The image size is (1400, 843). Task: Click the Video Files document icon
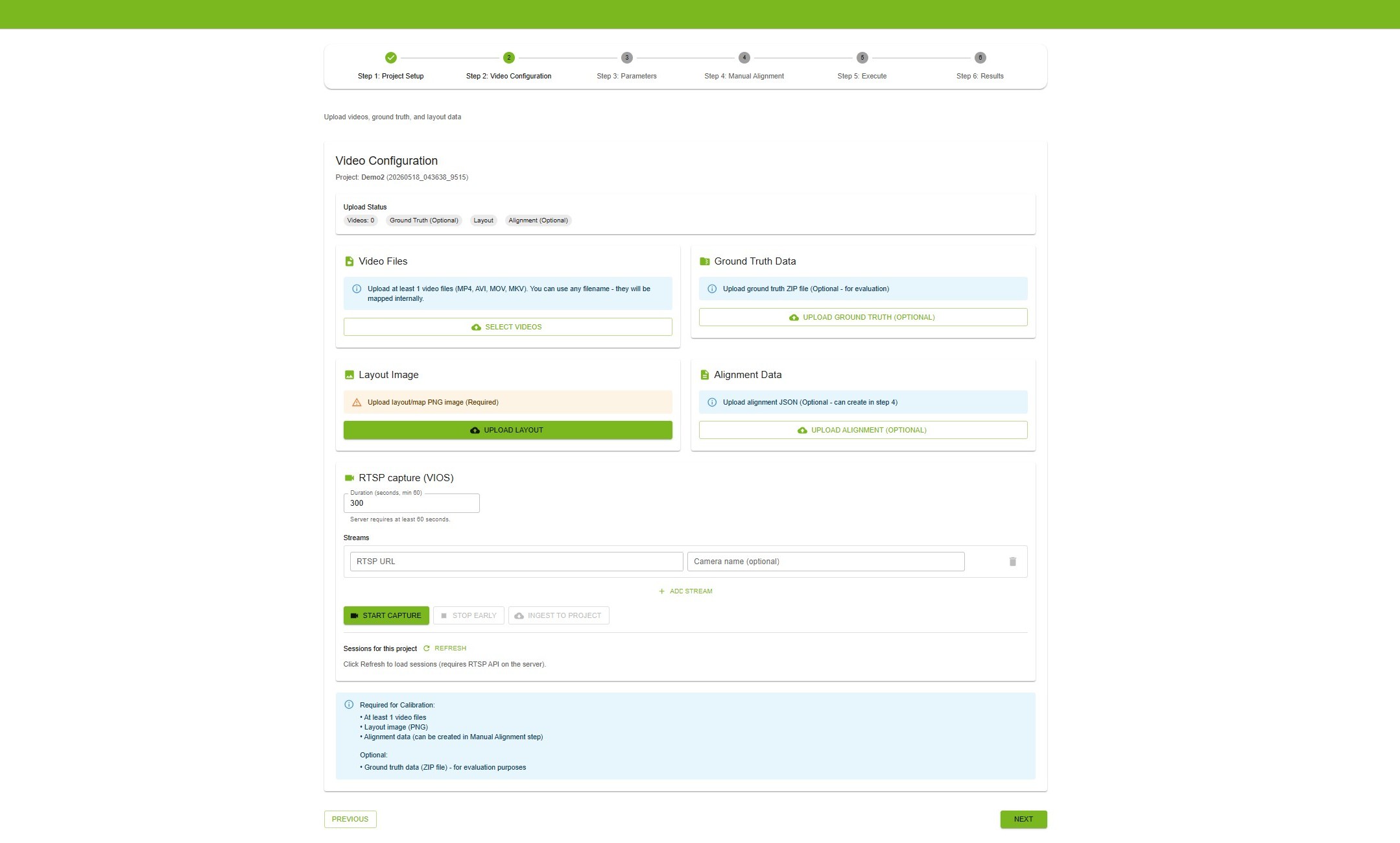click(x=349, y=261)
